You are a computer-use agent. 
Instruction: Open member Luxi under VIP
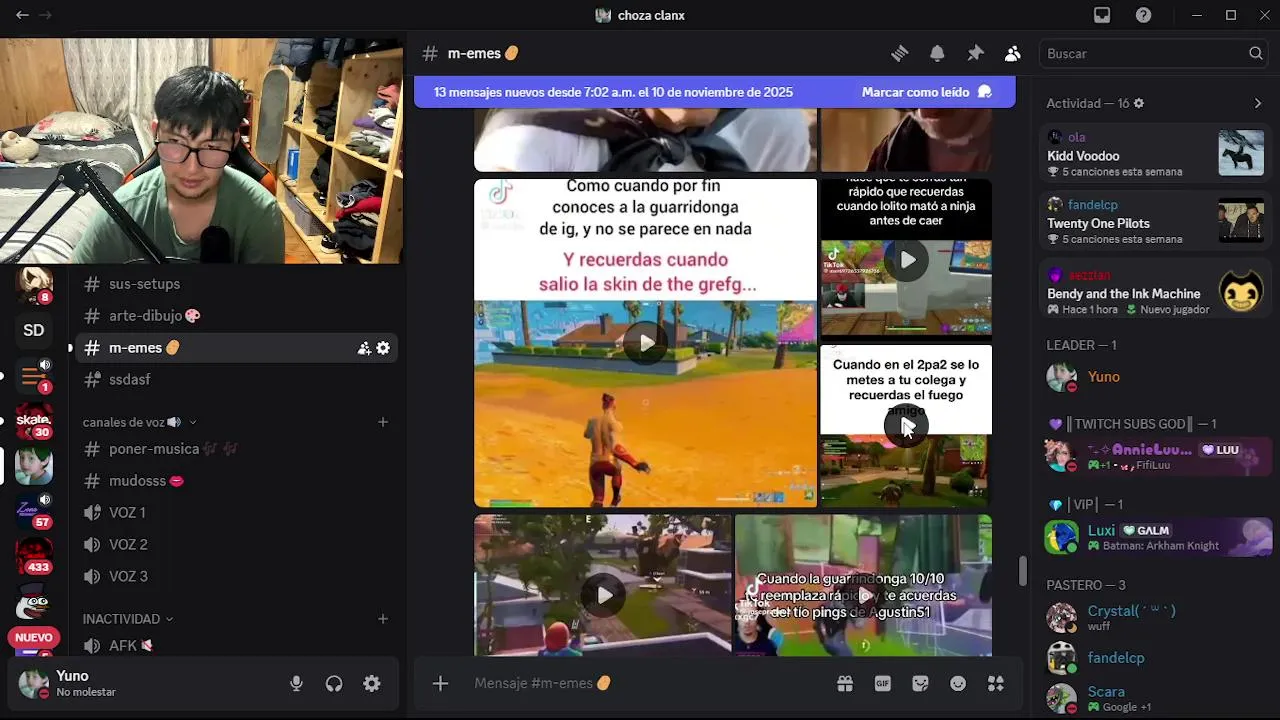[1154, 537]
